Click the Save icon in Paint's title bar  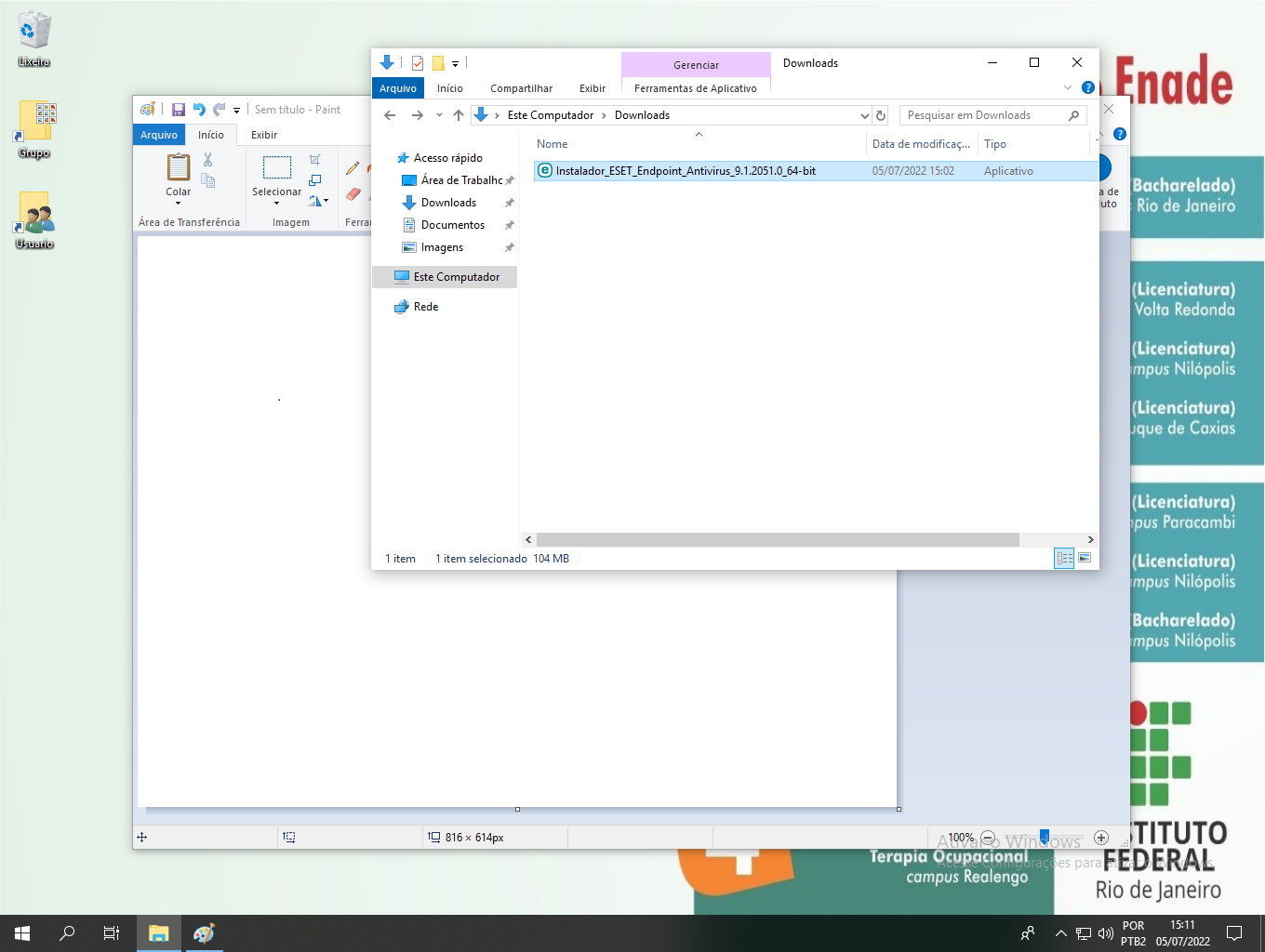tap(179, 110)
